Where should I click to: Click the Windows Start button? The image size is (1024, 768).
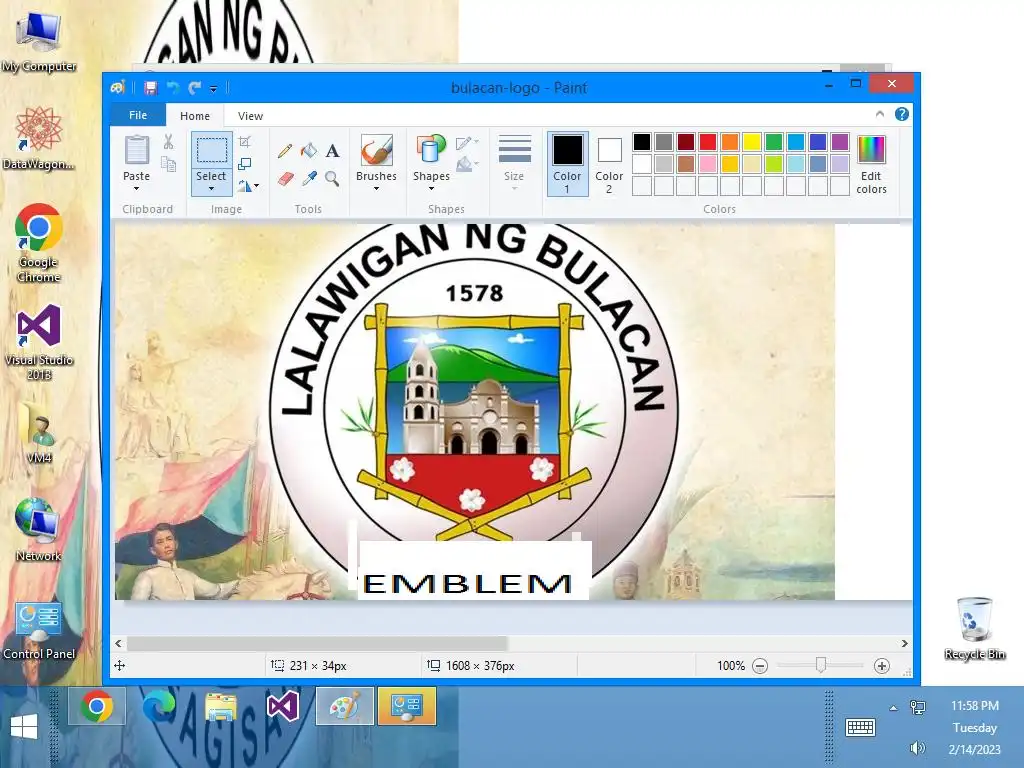(24, 726)
